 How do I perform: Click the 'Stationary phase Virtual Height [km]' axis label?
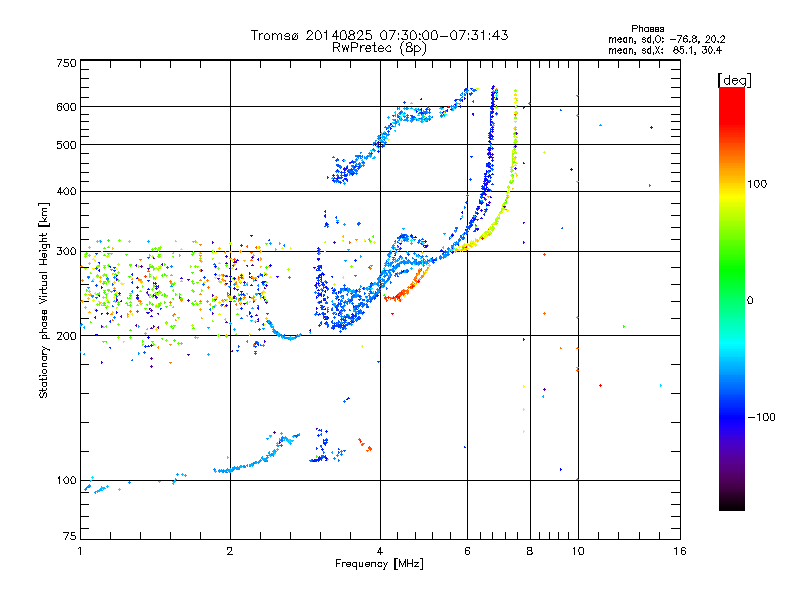(44, 300)
